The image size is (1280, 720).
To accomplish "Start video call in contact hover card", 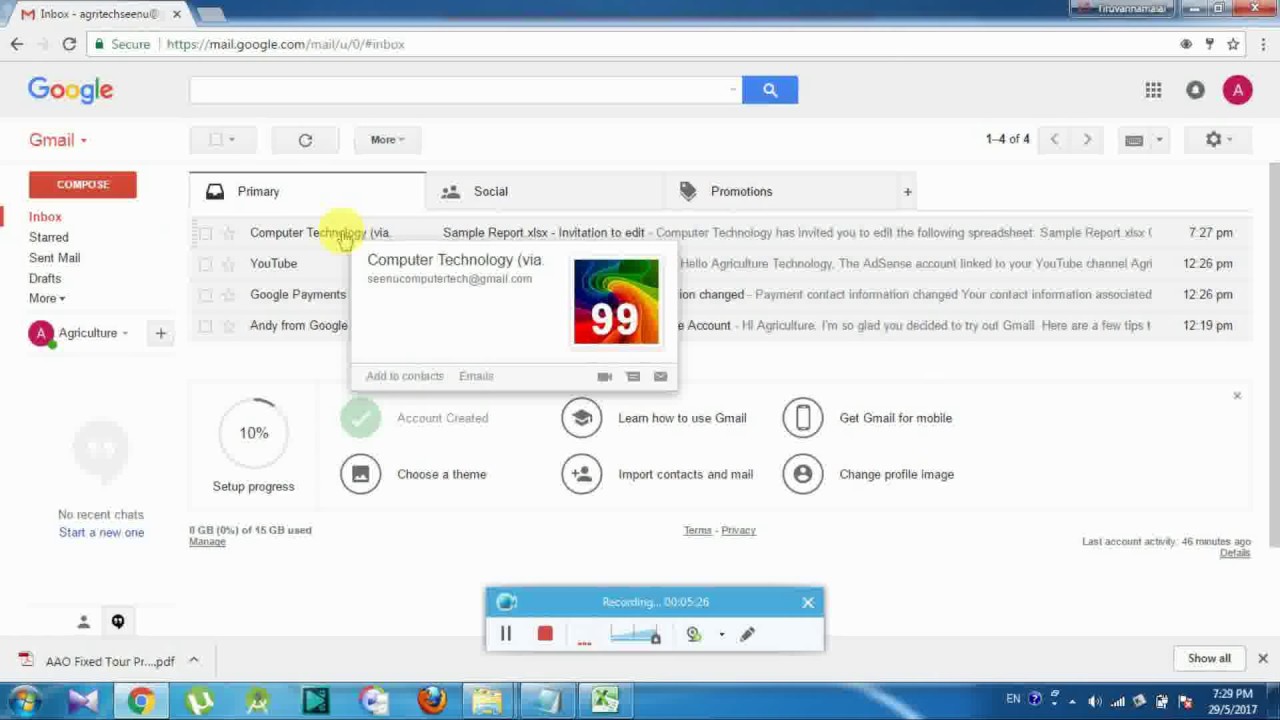I will tap(604, 376).
